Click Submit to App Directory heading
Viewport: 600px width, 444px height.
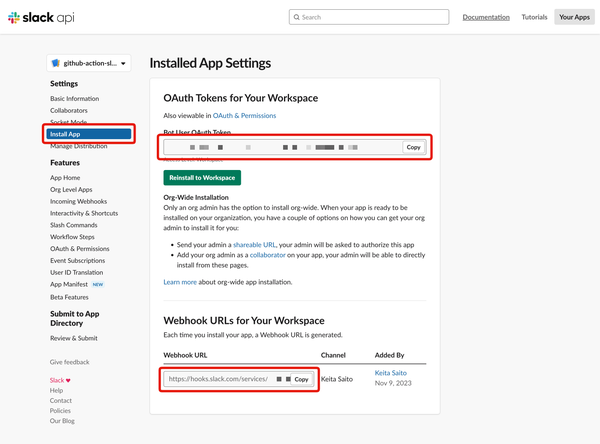[75, 319]
